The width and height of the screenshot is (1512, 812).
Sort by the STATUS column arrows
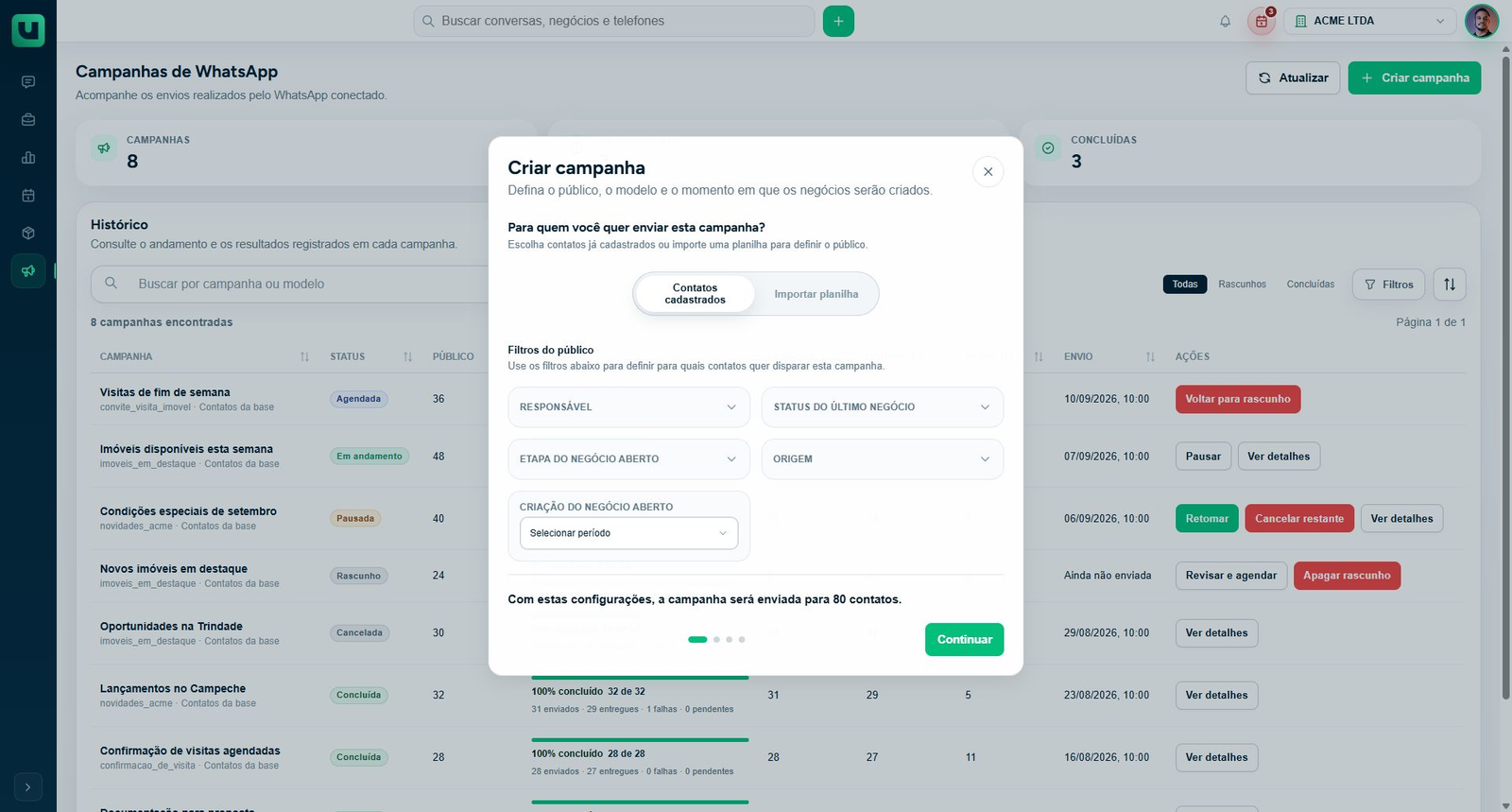point(407,357)
